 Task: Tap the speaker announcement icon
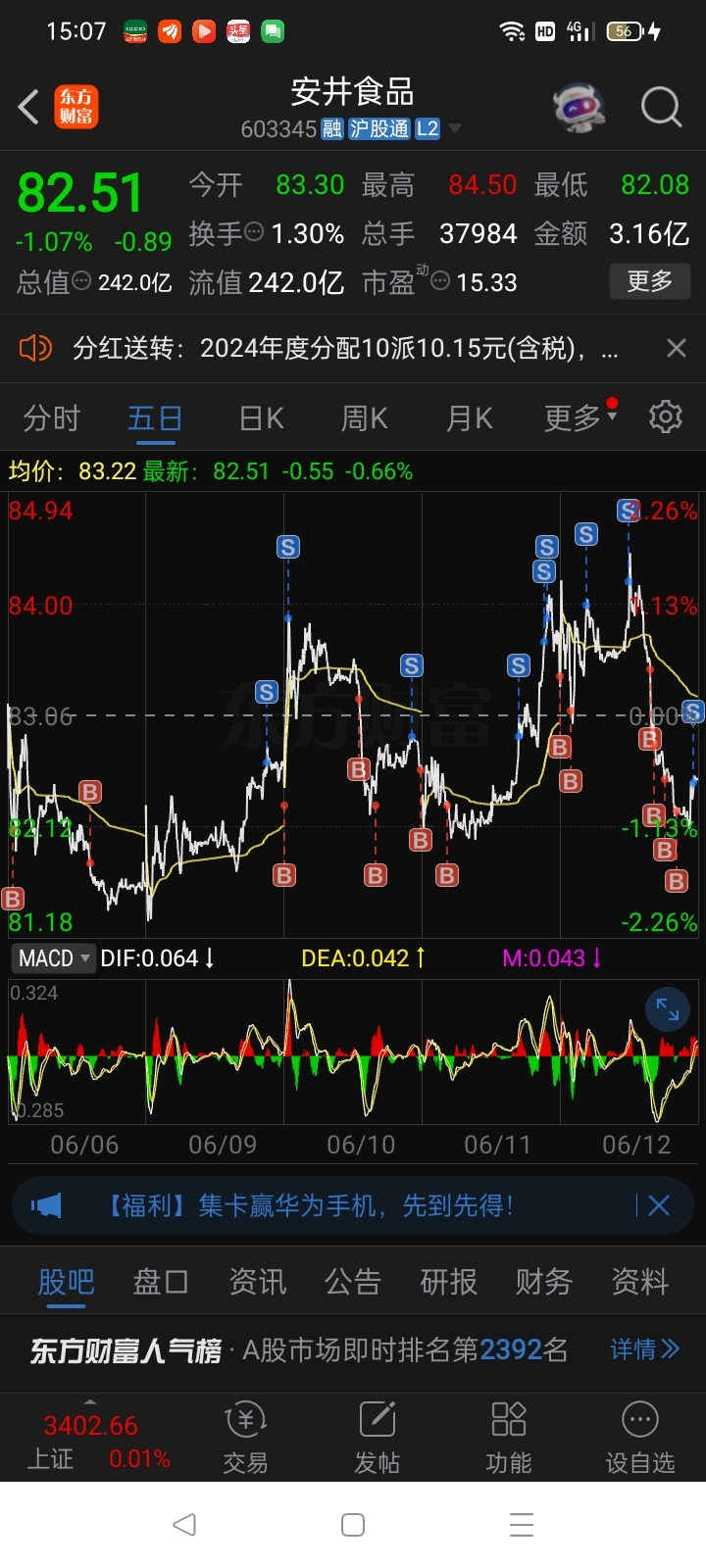(35, 348)
